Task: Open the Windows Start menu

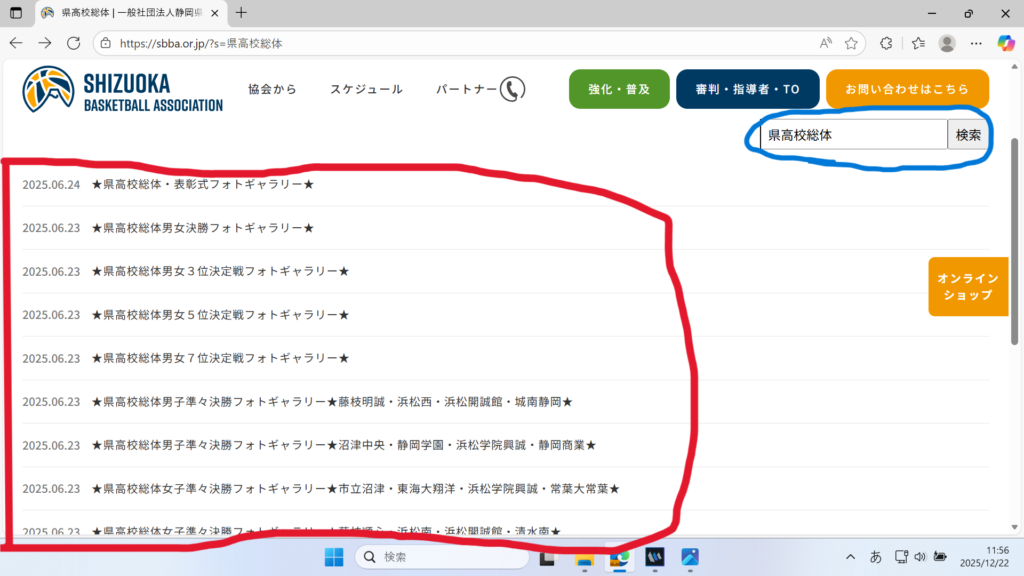Action: tap(333, 557)
